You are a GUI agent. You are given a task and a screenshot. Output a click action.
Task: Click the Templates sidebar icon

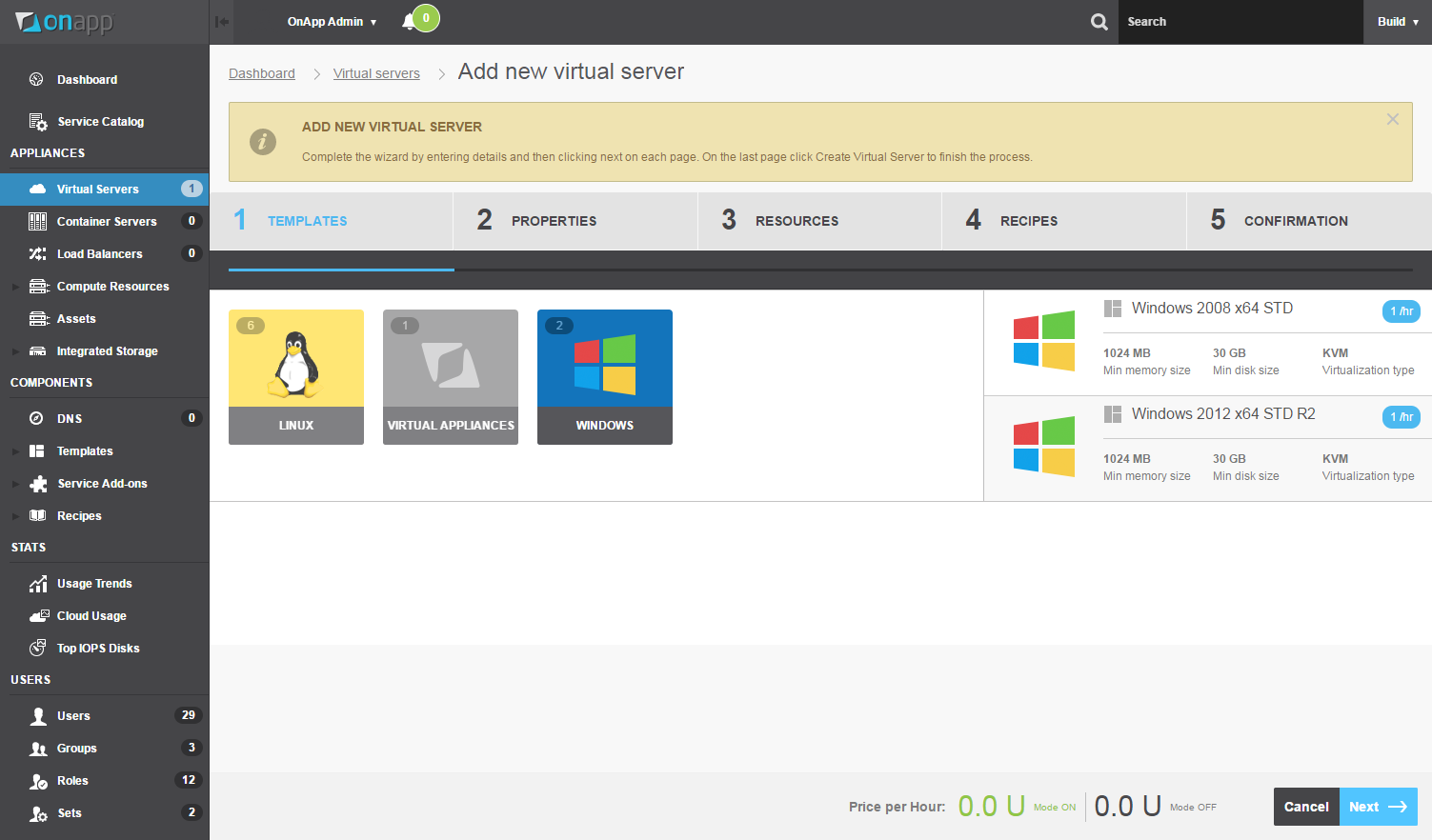tap(37, 450)
